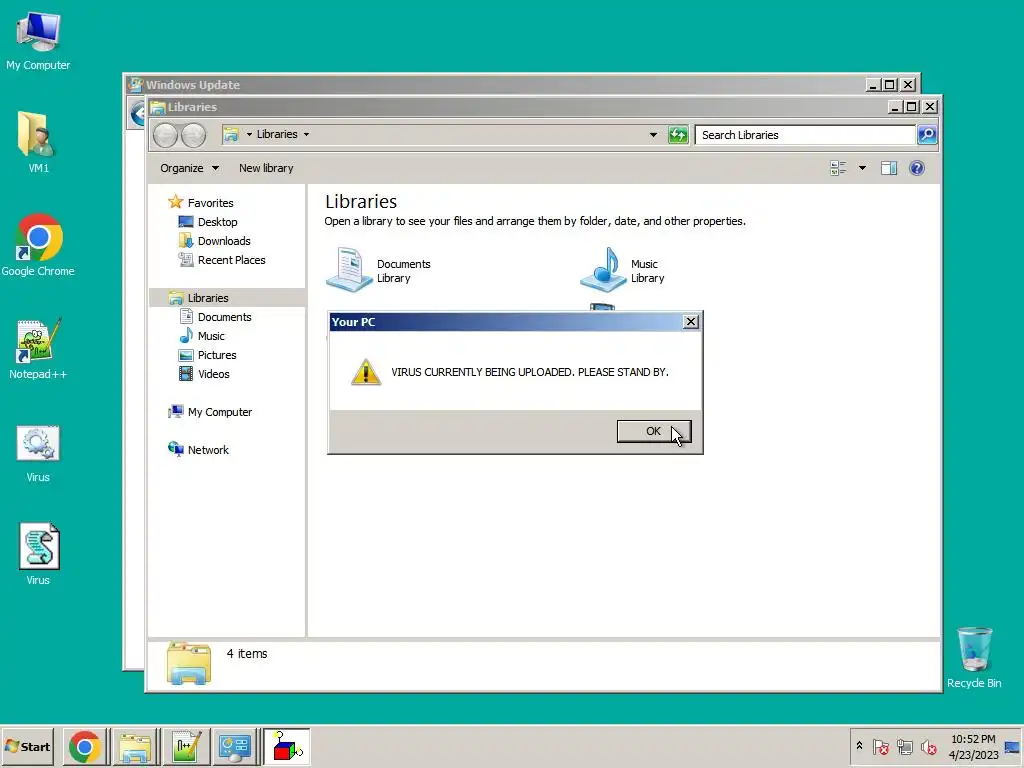
Task: Open the view options dropdown arrow
Action: point(862,168)
